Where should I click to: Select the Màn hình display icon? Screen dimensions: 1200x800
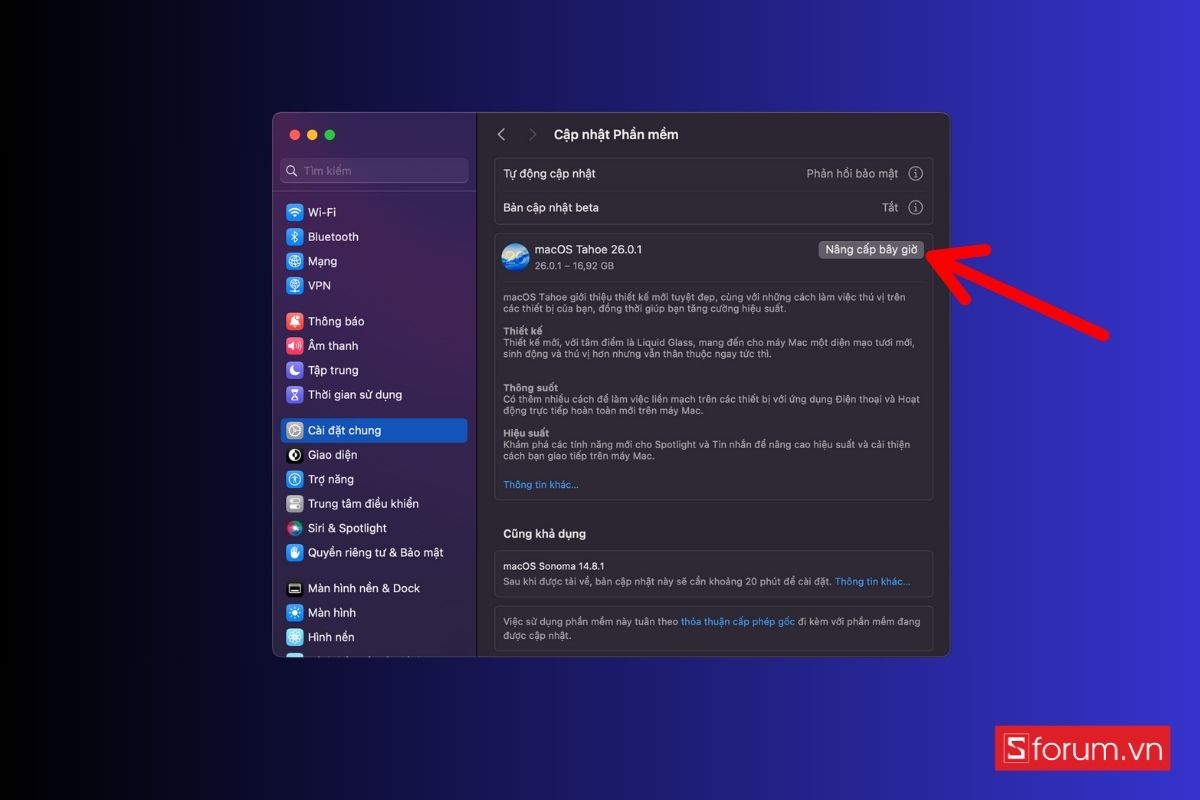(294, 612)
